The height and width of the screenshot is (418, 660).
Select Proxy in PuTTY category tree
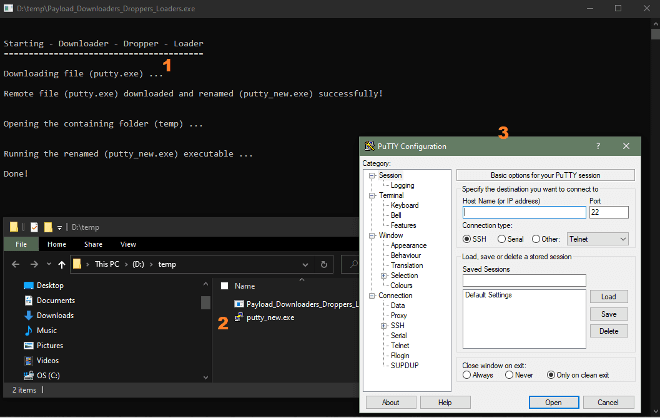point(399,316)
